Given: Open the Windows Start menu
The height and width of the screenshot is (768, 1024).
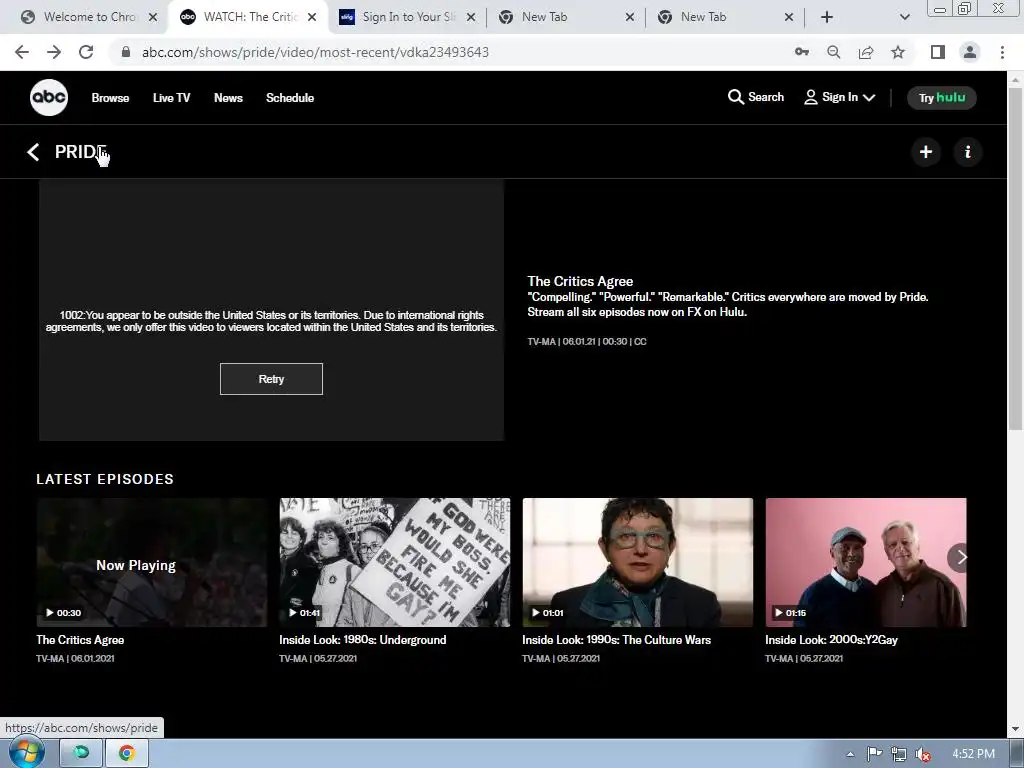Looking at the screenshot, I should [26, 753].
